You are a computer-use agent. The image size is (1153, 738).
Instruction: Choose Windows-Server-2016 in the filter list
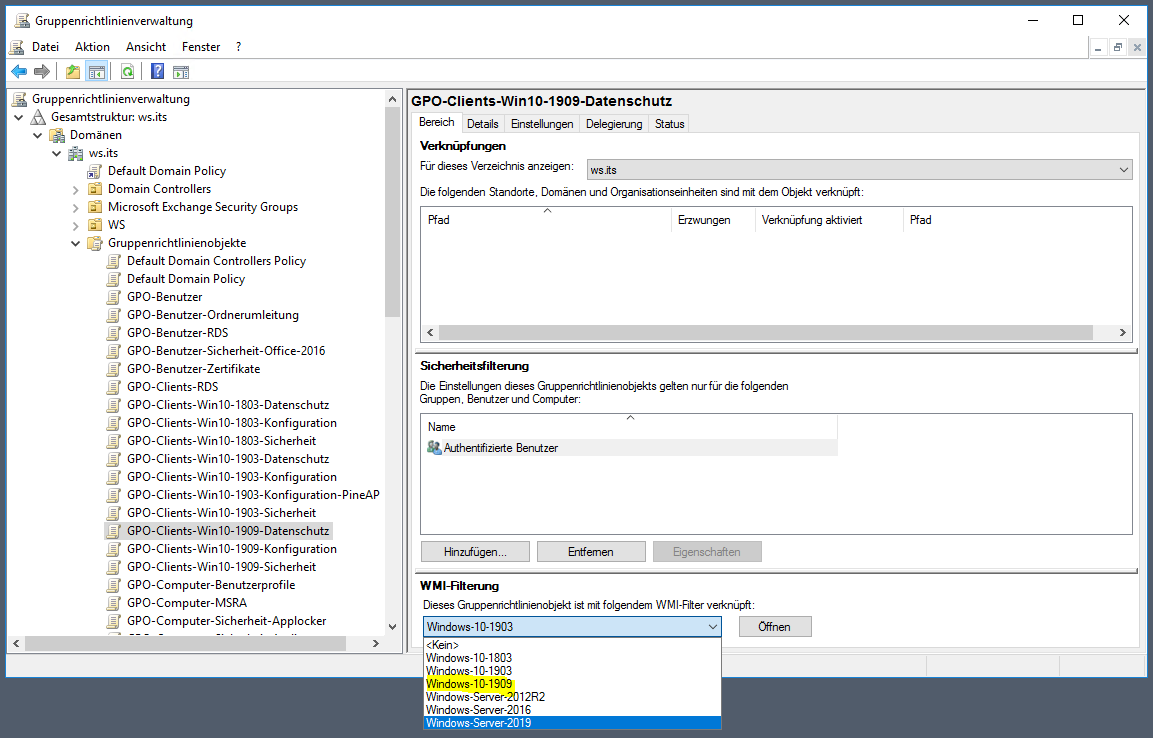572,710
